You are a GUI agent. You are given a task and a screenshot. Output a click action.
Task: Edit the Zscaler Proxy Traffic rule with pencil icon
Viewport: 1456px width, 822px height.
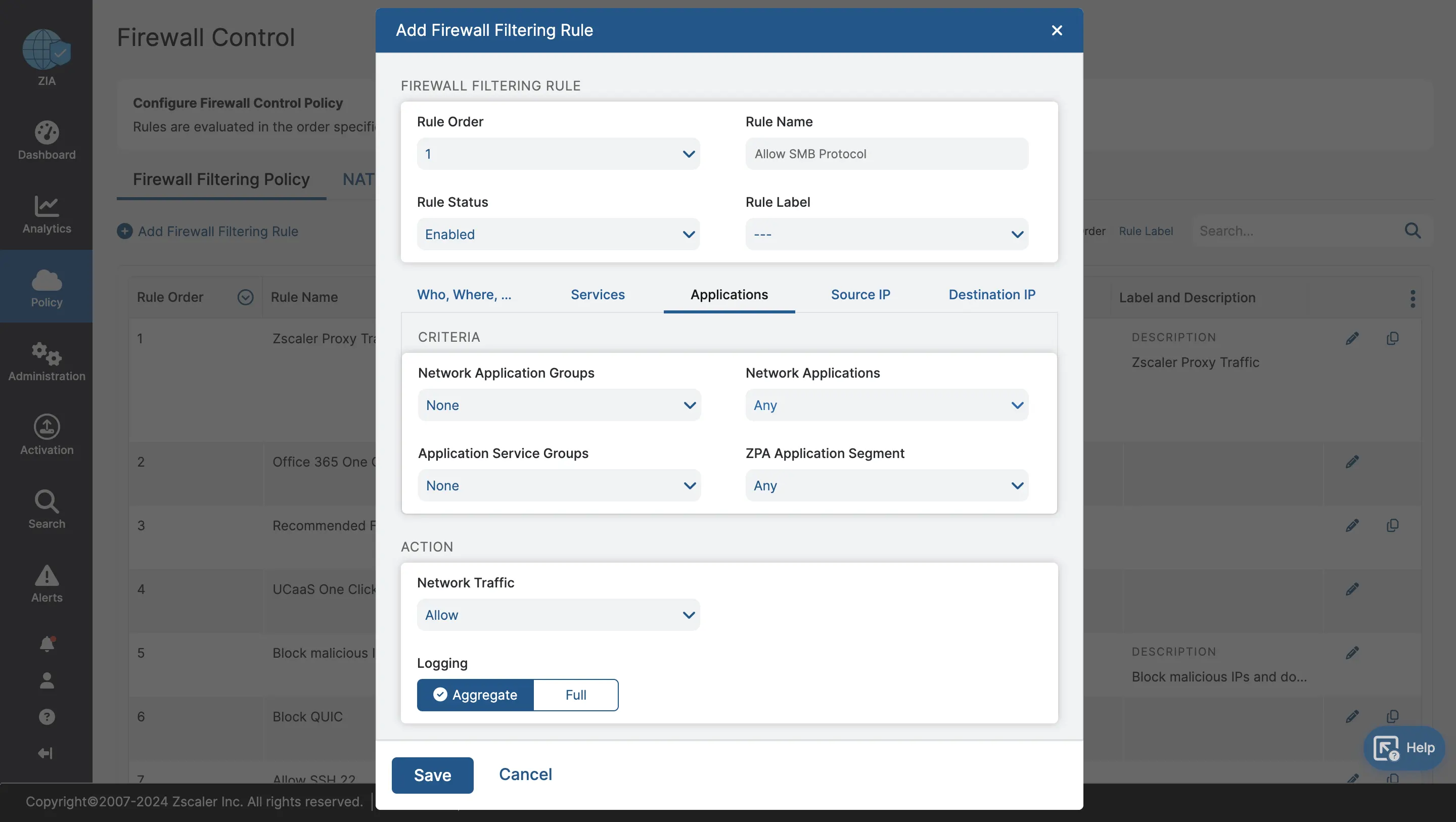point(1352,339)
